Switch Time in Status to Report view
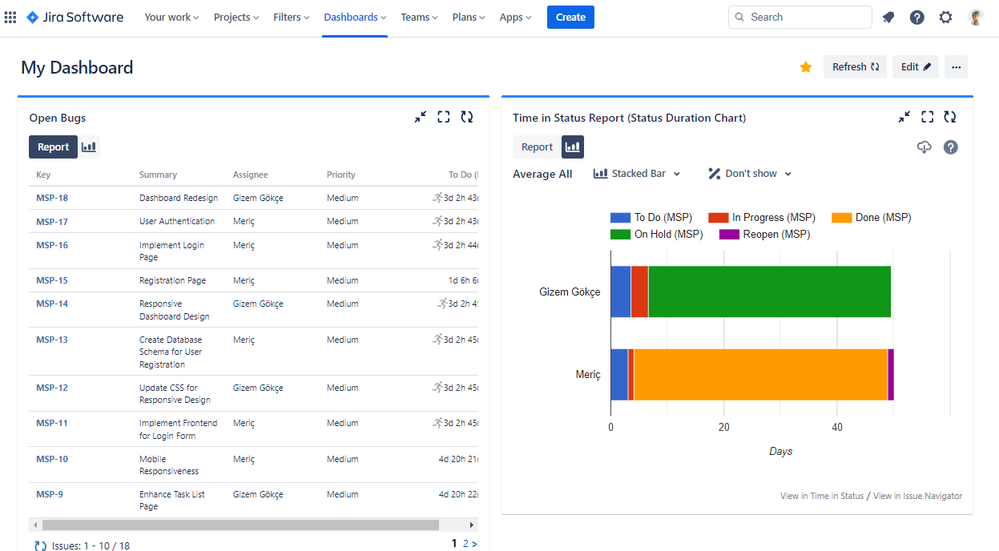Image resolution: width=999 pixels, height=551 pixels. pyautogui.click(x=537, y=147)
